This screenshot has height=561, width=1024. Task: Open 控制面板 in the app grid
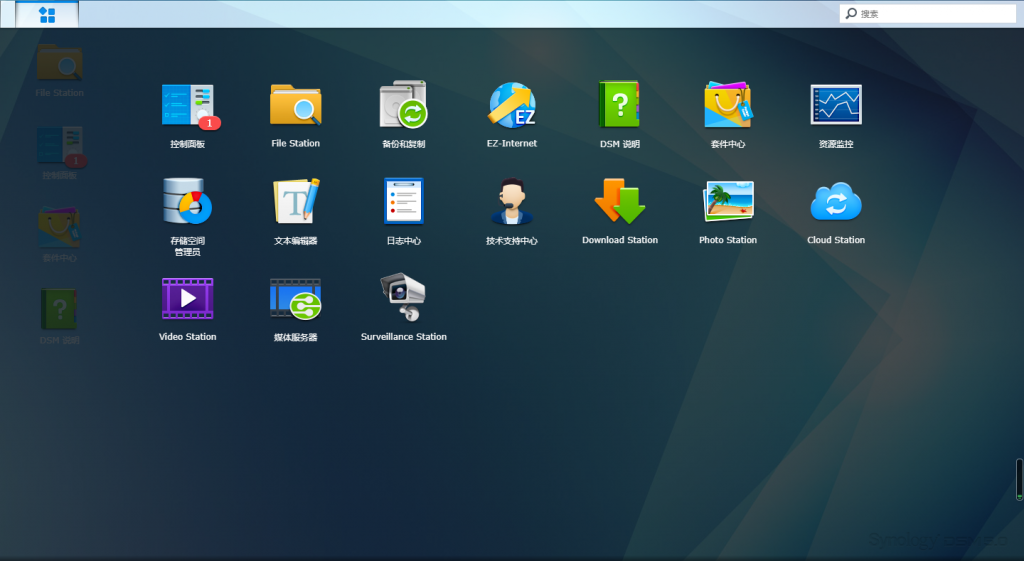tap(188, 115)
